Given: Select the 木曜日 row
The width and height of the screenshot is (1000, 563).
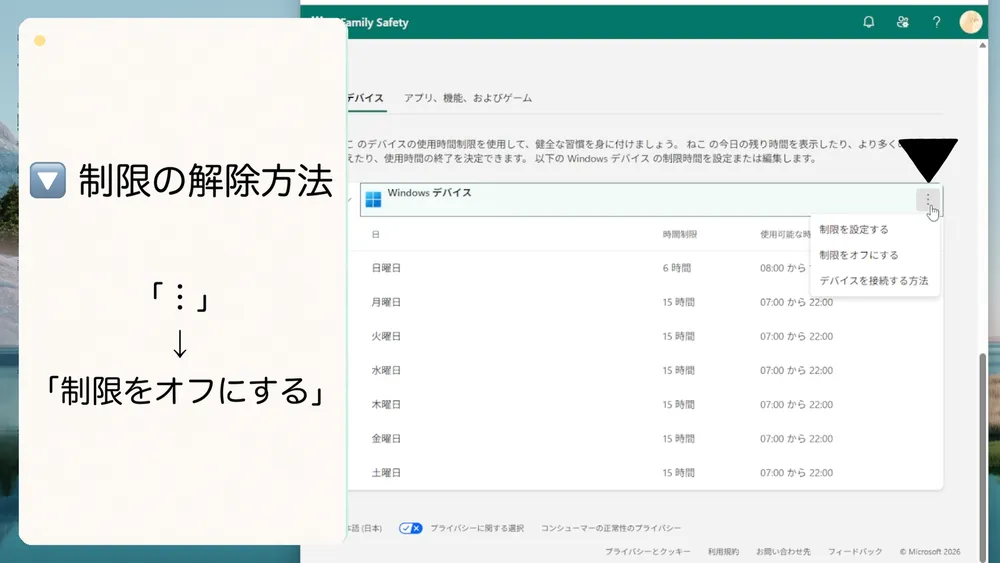Looking at the screenshot, I should point(644,405).
